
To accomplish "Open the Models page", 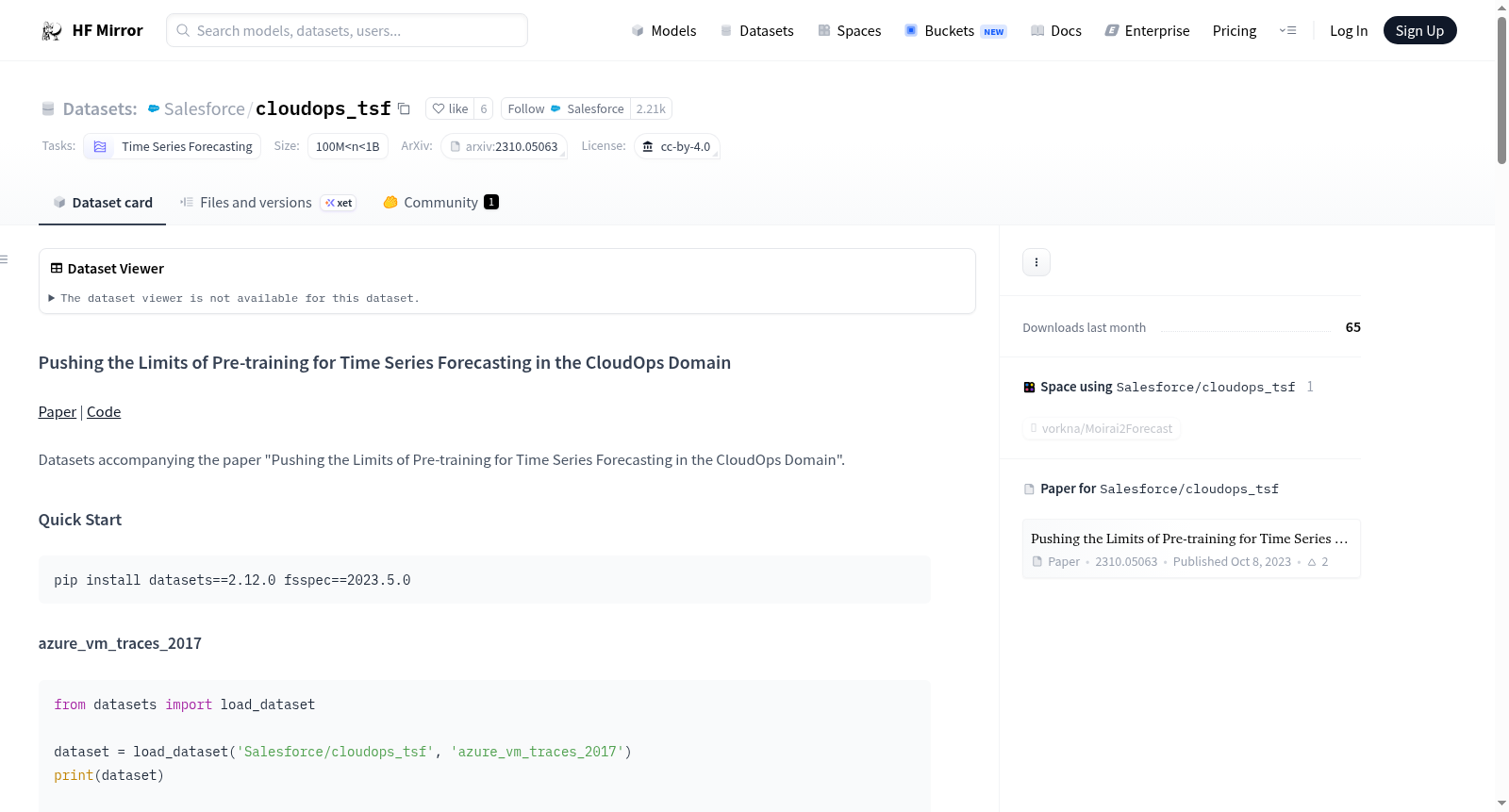I will click(664, 31).
